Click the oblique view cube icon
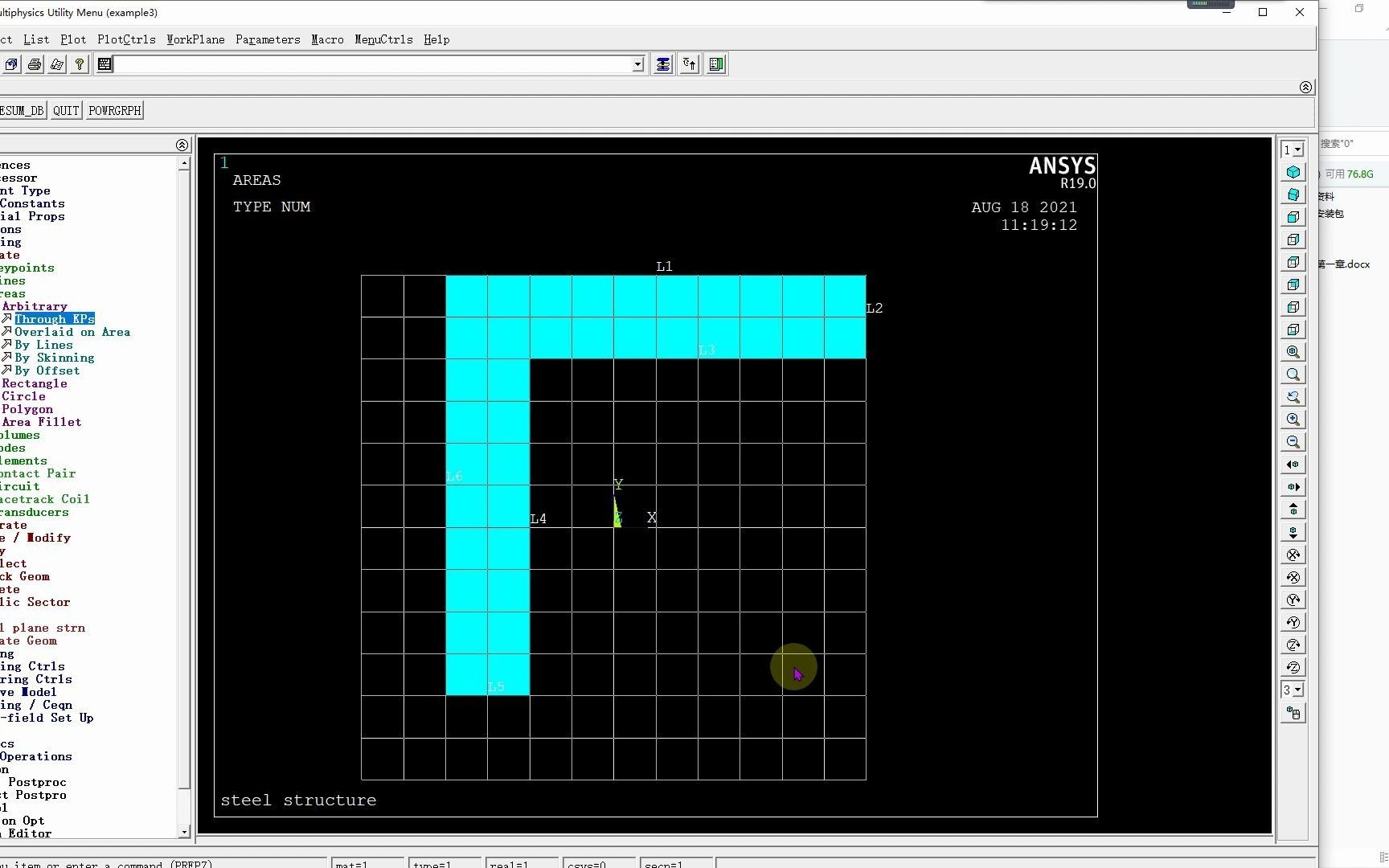 coord(1293,194)
